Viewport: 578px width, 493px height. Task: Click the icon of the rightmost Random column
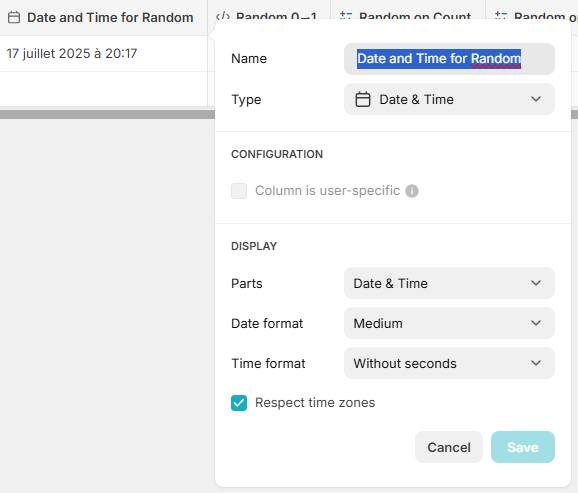click(x=501, y=16)
